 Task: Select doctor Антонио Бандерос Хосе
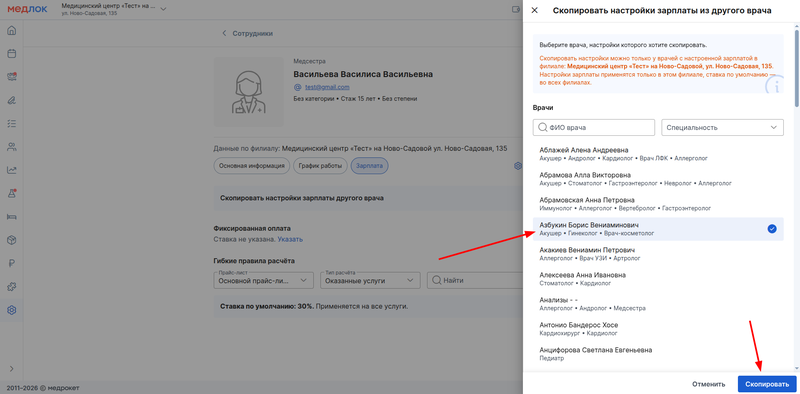pyautogui.click(x=658, y=329)
